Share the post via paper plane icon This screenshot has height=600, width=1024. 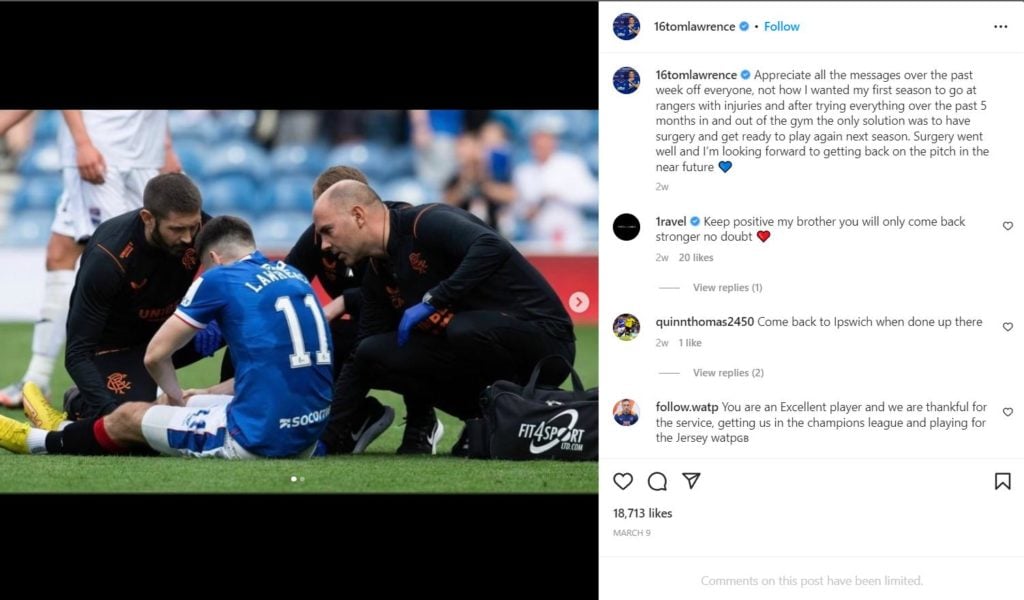(691, 481)
